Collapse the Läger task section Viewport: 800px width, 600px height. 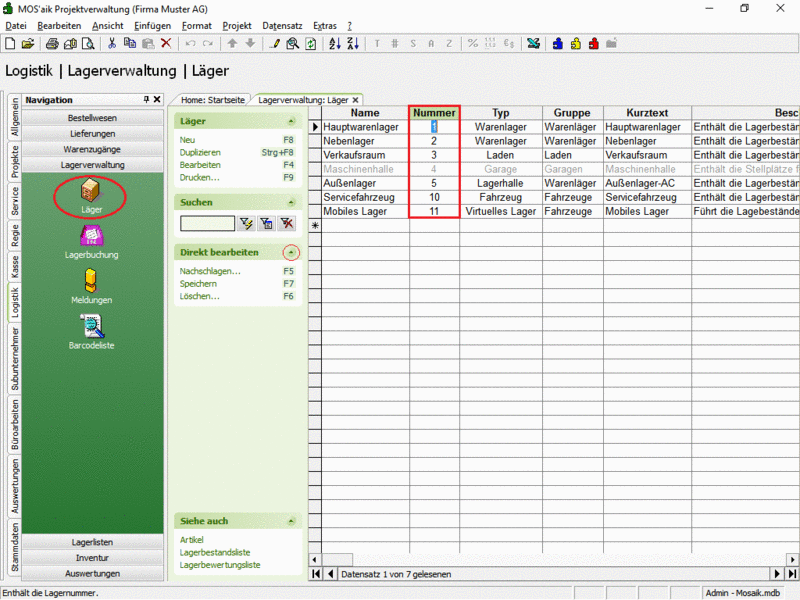point(291,121)
